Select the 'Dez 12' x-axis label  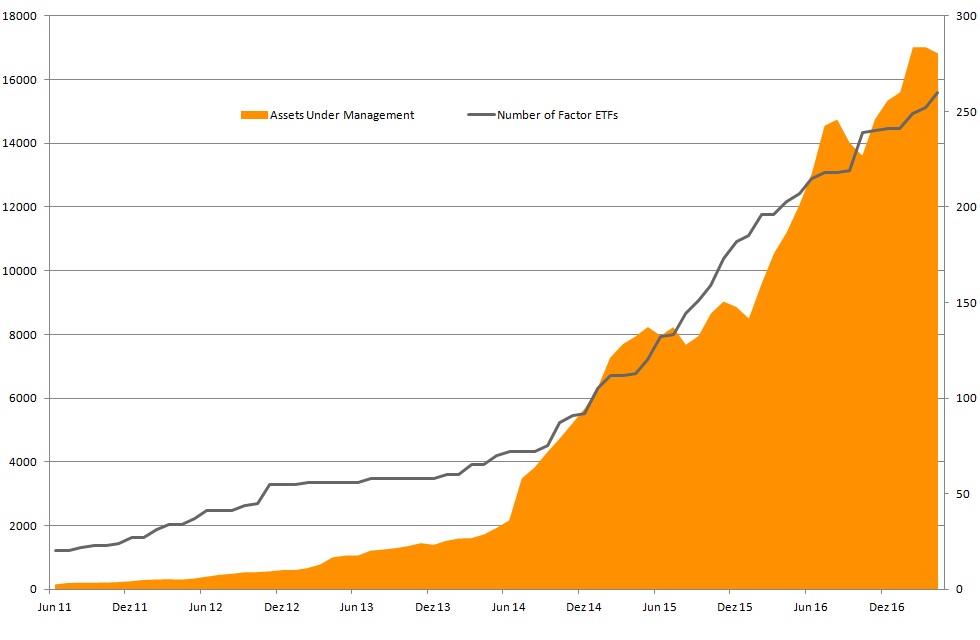[281, 606]
